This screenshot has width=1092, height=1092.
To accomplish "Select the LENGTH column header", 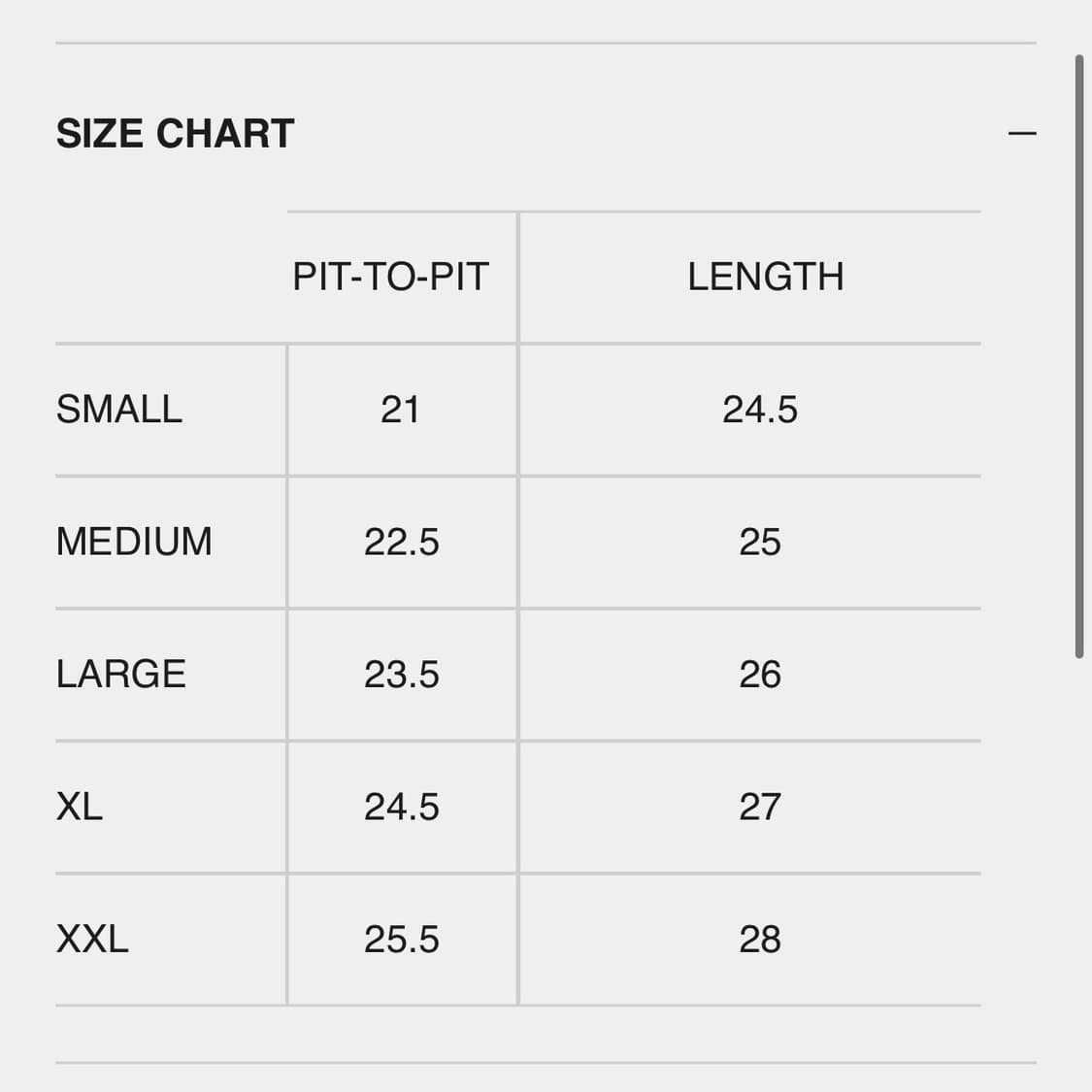I will (x=765, y=278).
